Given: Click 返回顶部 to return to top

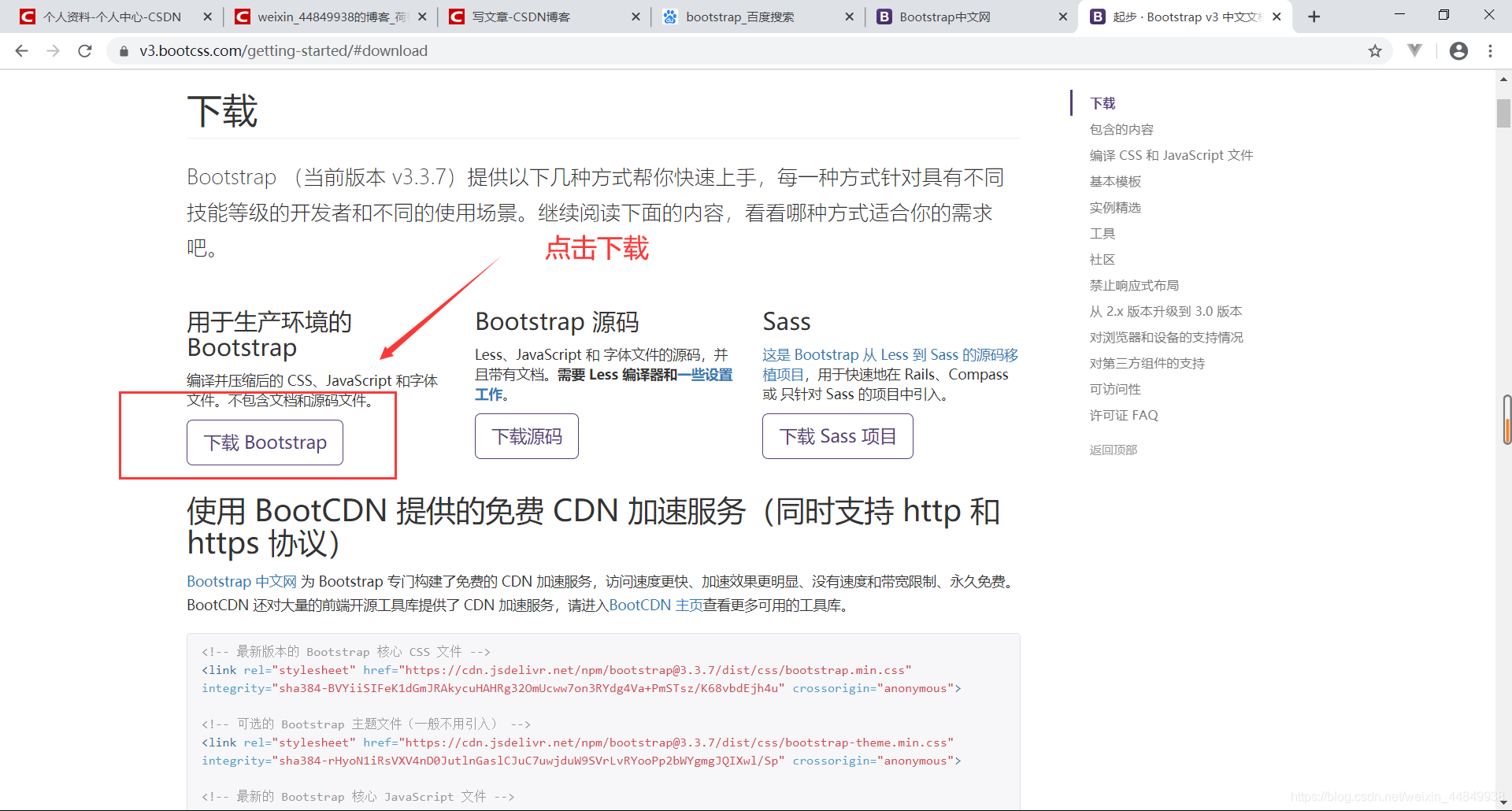Looking at the screenshot, I should 1114,450.
